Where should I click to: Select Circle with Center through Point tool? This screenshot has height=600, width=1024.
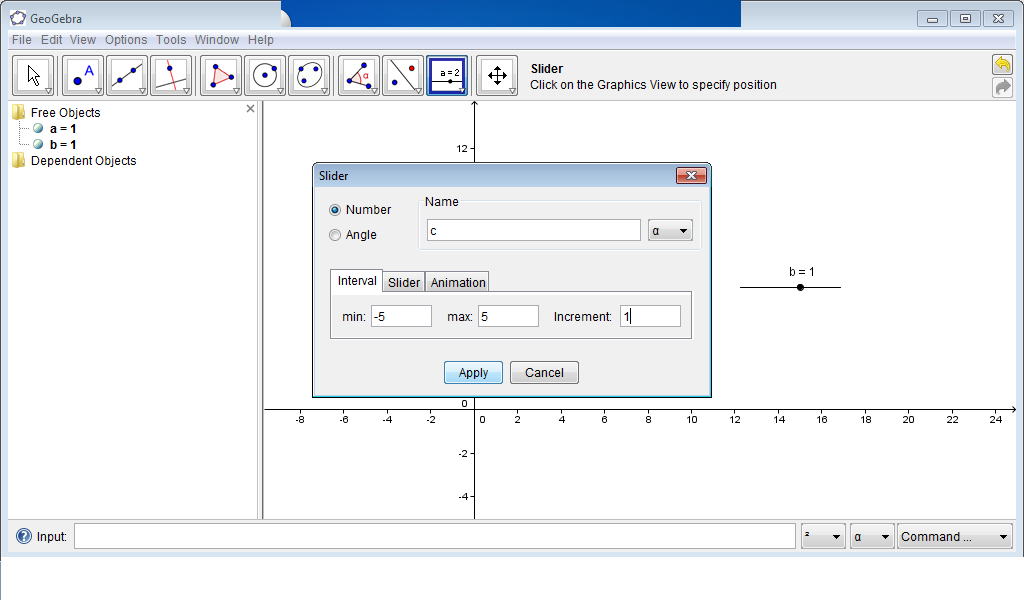[x=264, y=76]
